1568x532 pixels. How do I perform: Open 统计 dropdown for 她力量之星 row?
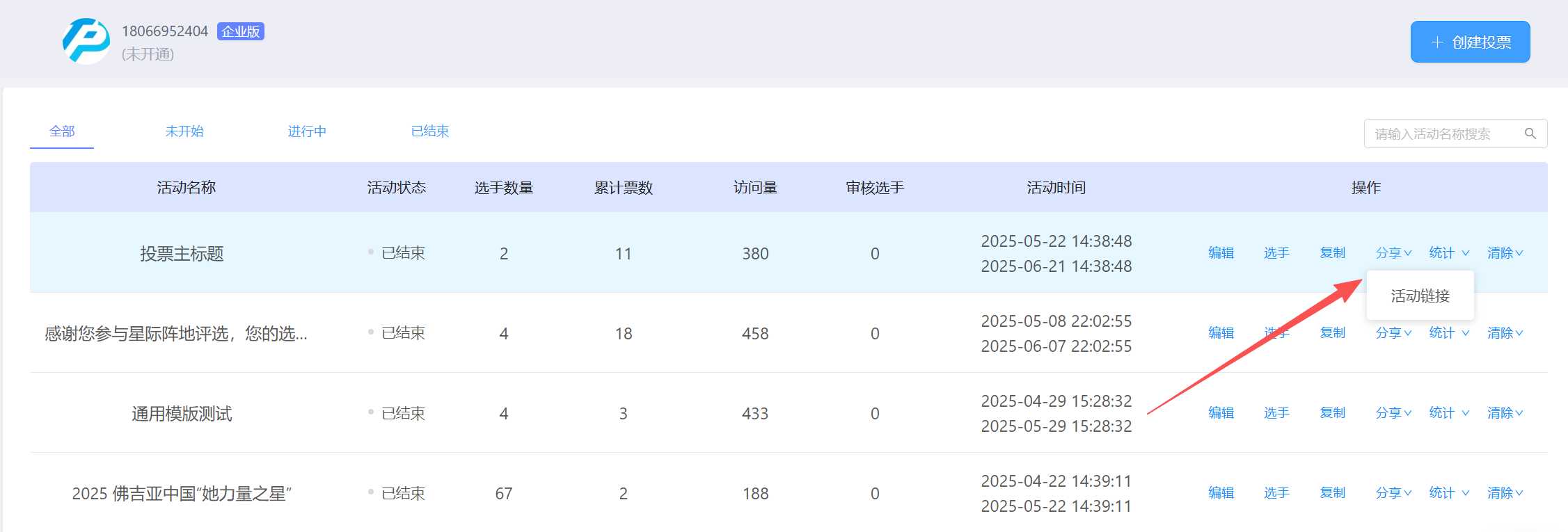[1448, 493]
